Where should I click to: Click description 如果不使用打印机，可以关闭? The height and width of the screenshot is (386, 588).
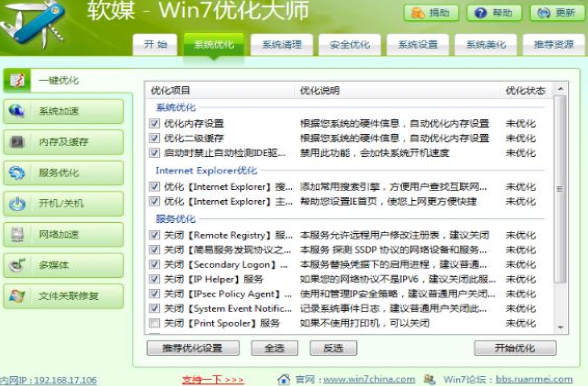click(x=364, y=323)
